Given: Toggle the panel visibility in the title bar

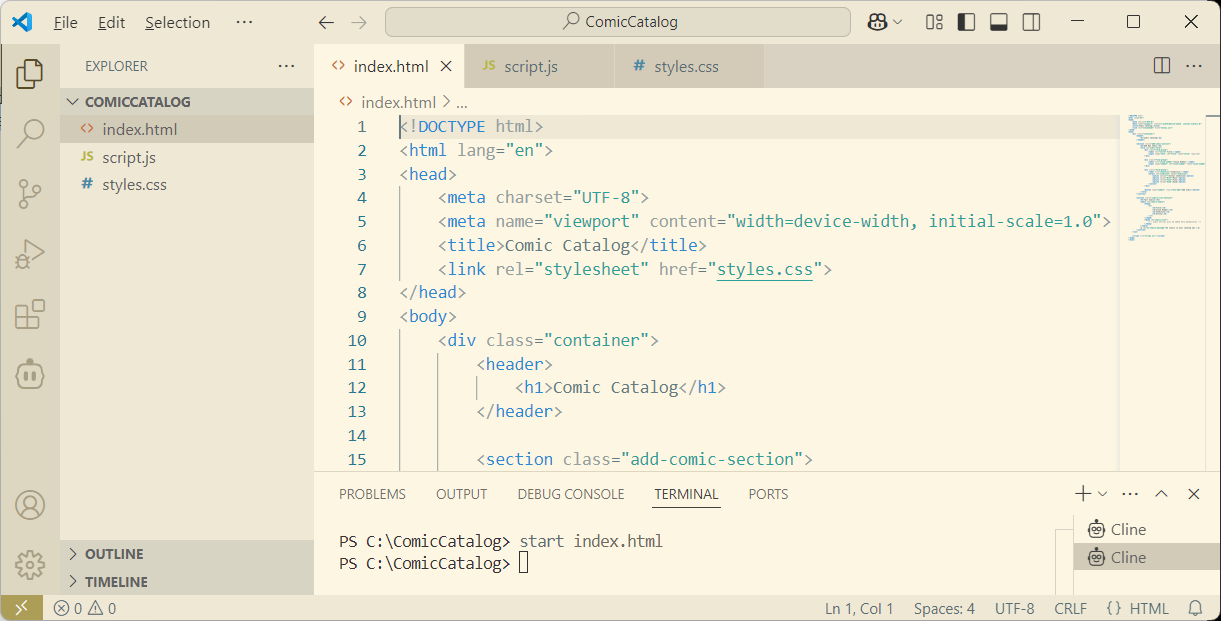Looking at the screenshot, I should coord(998,21).
